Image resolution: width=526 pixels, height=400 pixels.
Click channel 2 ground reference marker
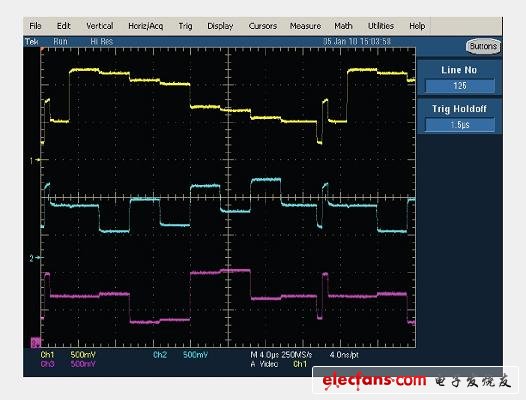[36, 258]
